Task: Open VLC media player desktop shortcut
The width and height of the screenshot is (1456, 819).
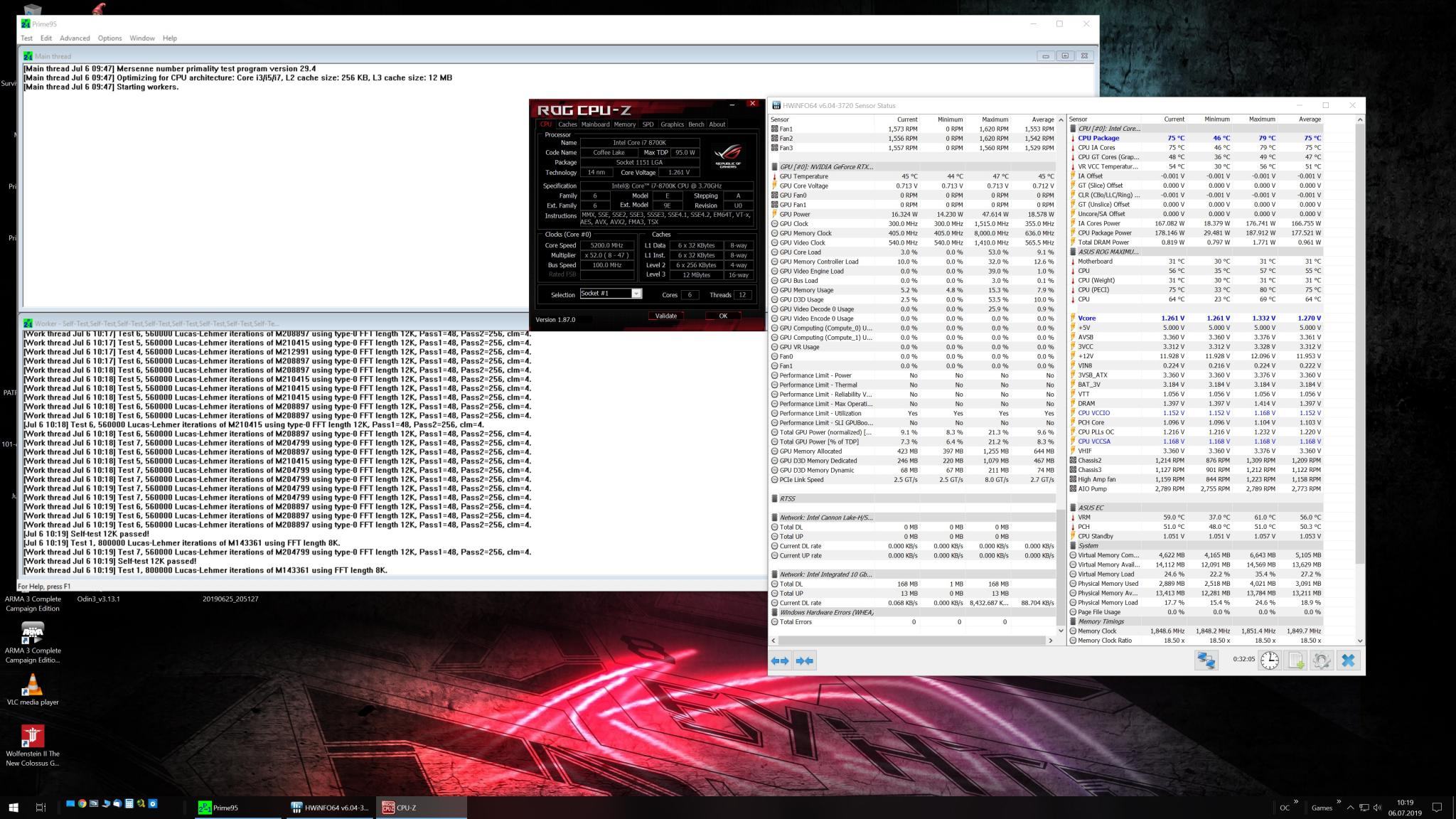Action: [x=33, y=685]
